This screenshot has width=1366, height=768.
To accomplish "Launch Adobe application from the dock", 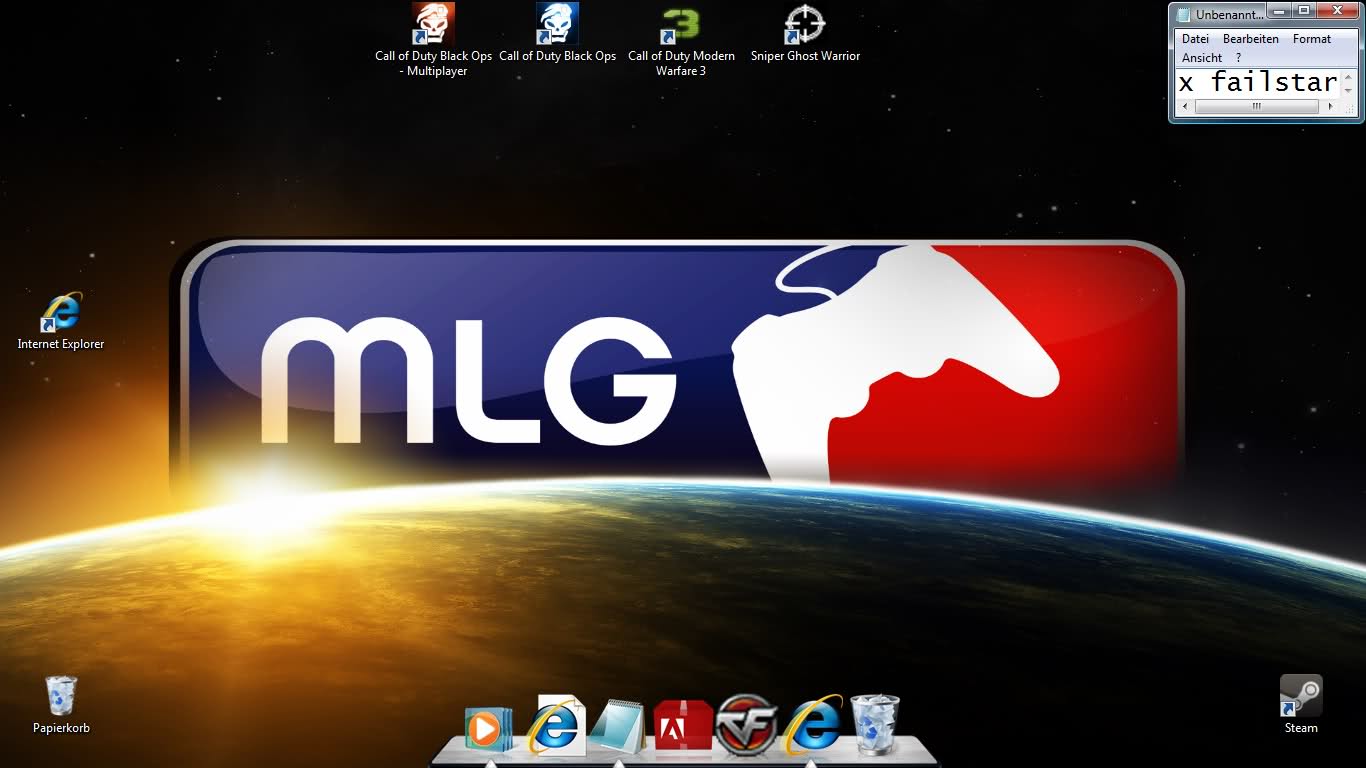I will pyautogui.click(x=682, y=726).
